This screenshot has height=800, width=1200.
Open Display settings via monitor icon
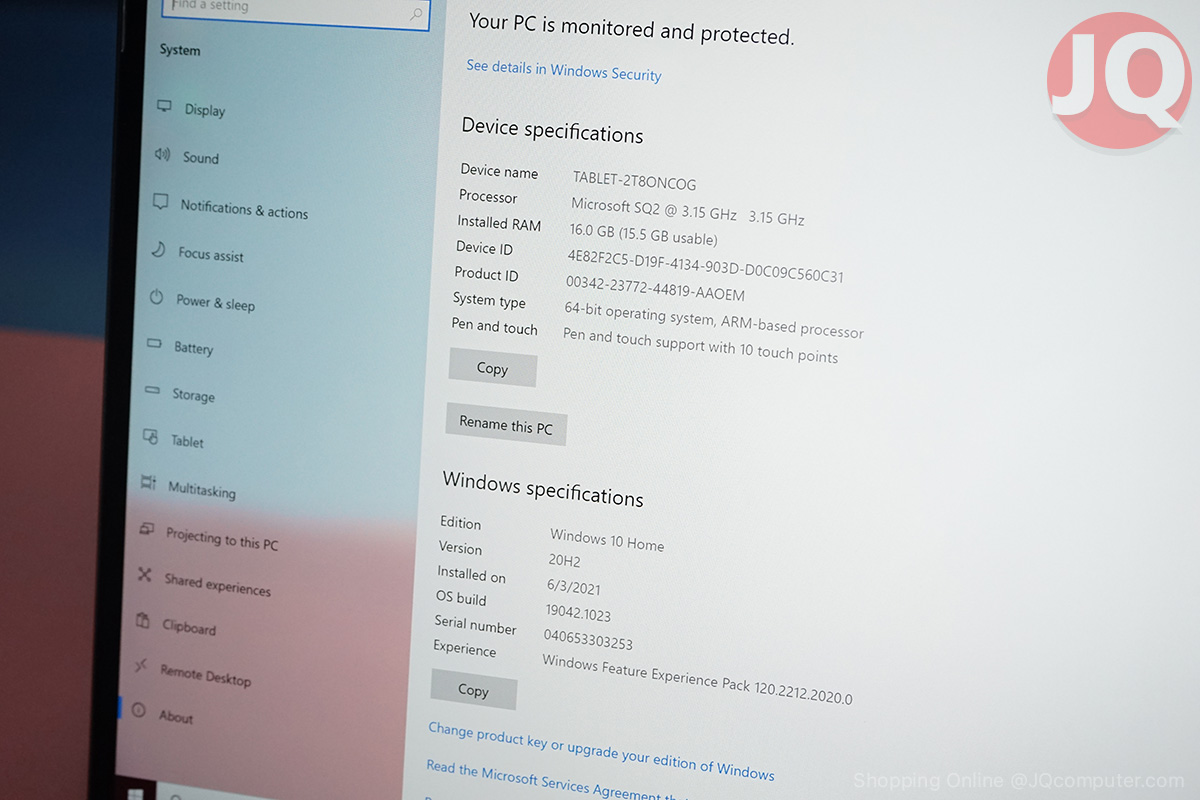click(x=164, y=106)
